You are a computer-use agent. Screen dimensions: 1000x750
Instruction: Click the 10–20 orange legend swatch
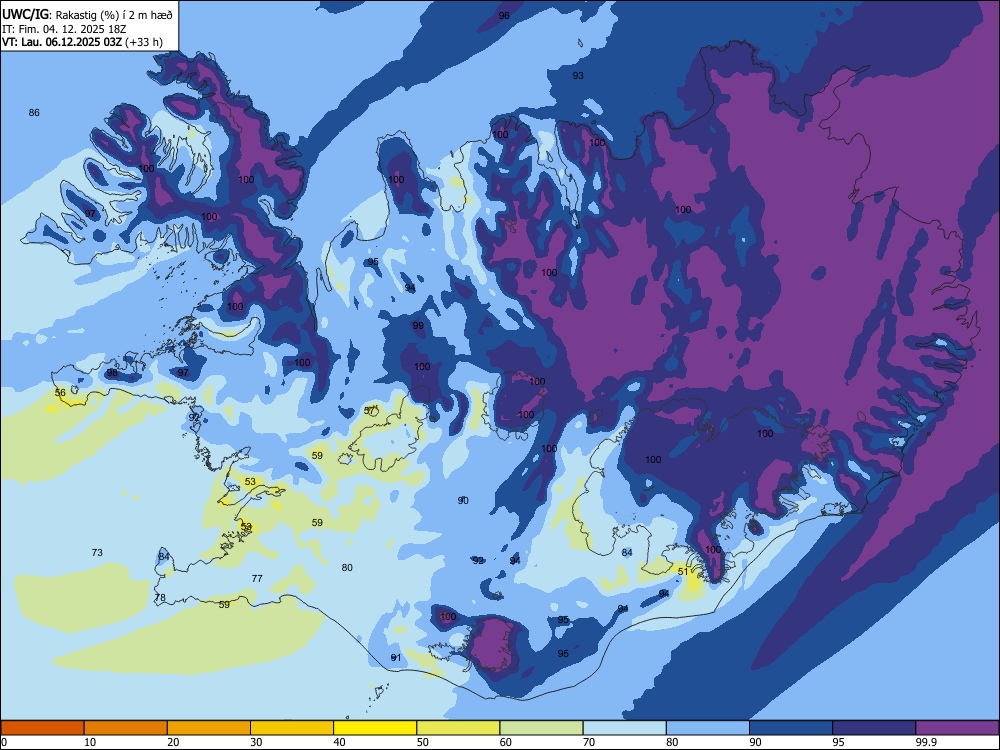(x=126, y=728)
